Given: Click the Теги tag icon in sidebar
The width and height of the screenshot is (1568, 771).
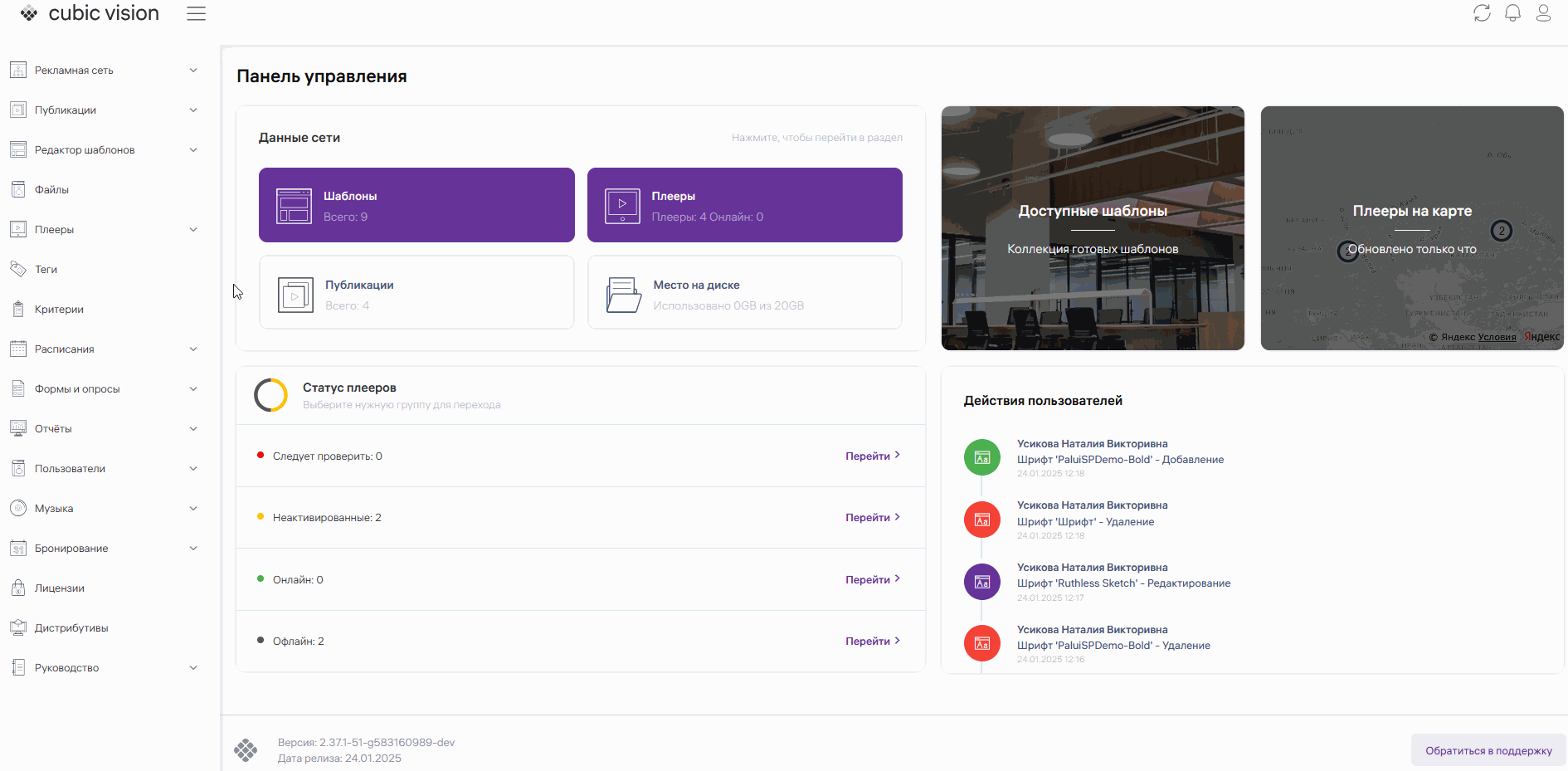Looking at the screenshot, I should coord(18,269).
